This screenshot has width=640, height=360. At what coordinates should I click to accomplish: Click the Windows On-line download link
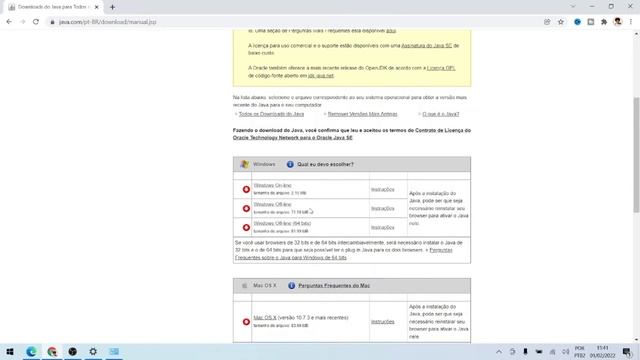pos(272,185)
